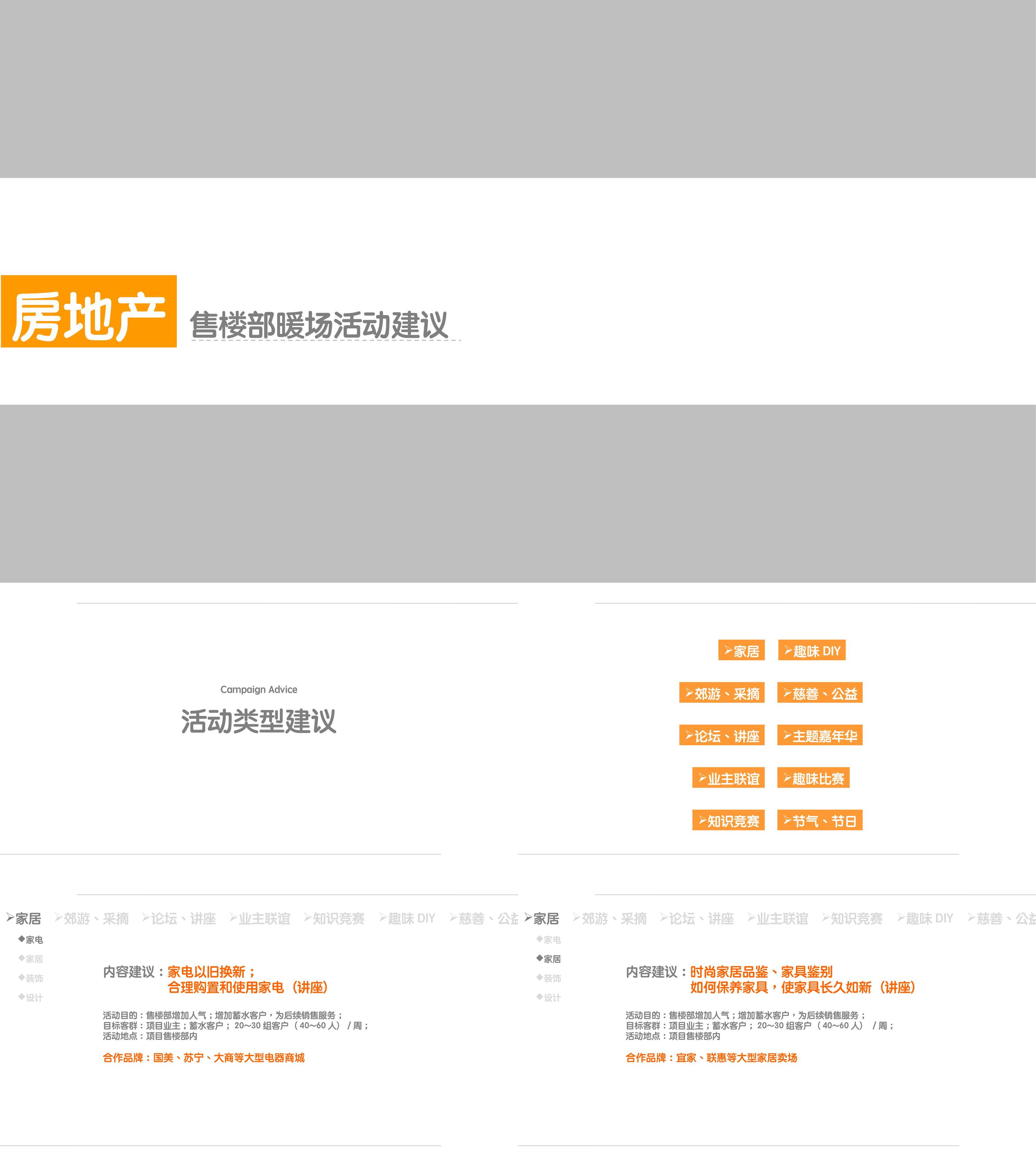
Task: Open the orange 趣味 DIY category button
Action: (812, 650)
